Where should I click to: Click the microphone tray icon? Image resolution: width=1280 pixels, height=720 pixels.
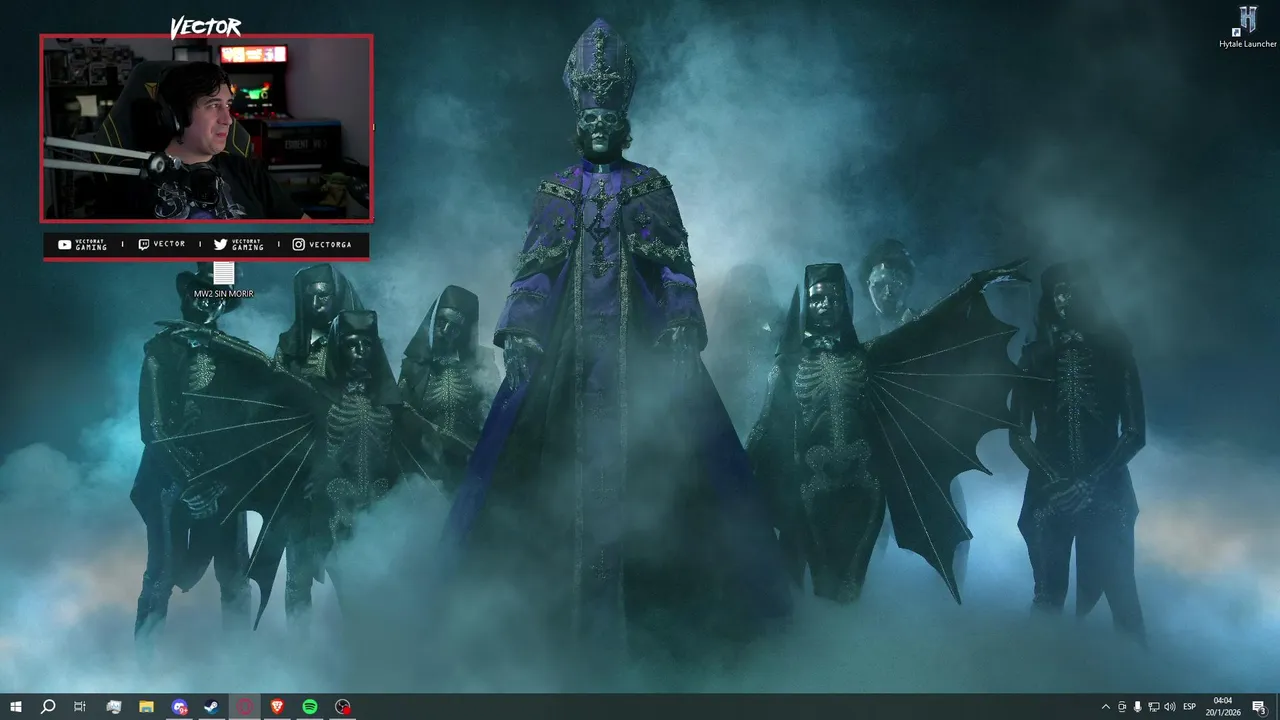1137,707
